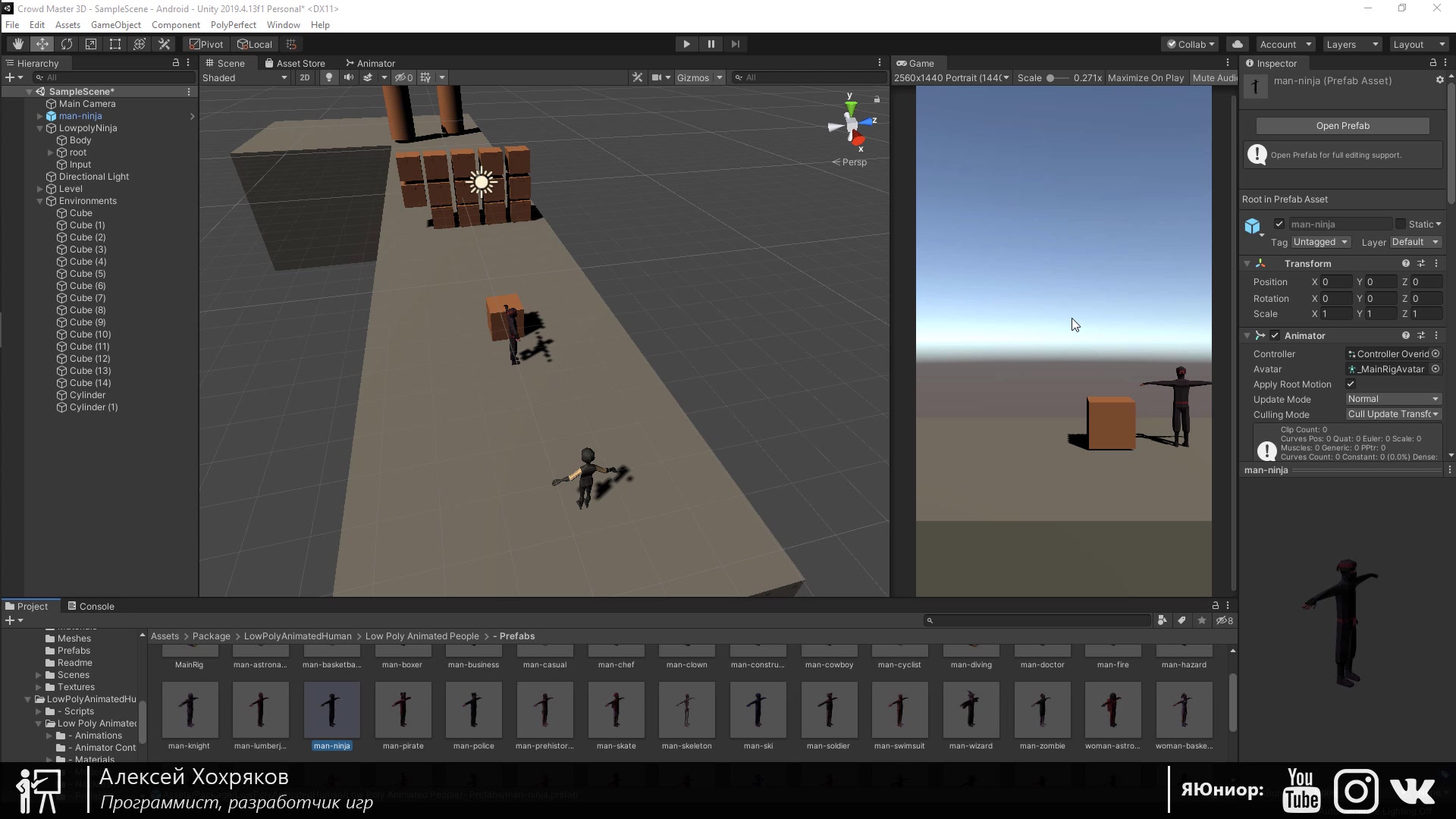Screen dimensions: 1456x819
Task: Select the Scale tool
Action: tap(91, 44)
